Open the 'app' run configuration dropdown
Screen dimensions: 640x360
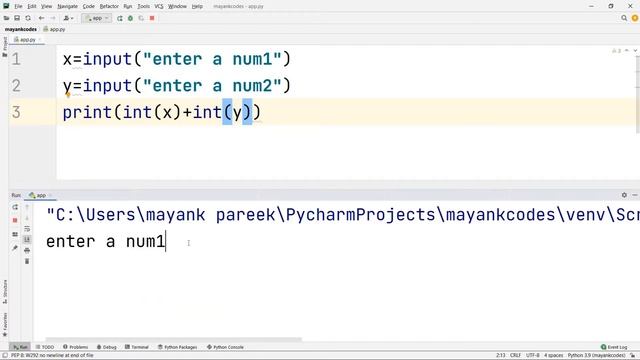coord(96,18)
